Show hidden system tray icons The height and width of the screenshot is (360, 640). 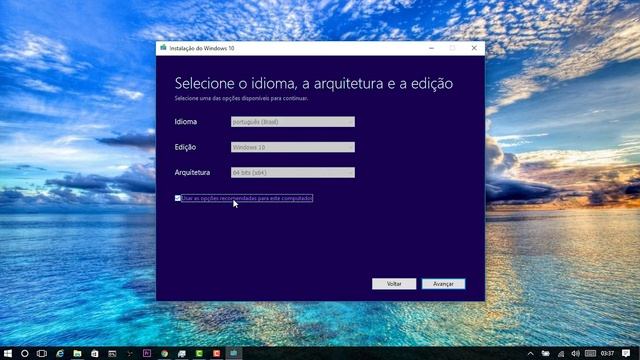(x=531, y=353)
